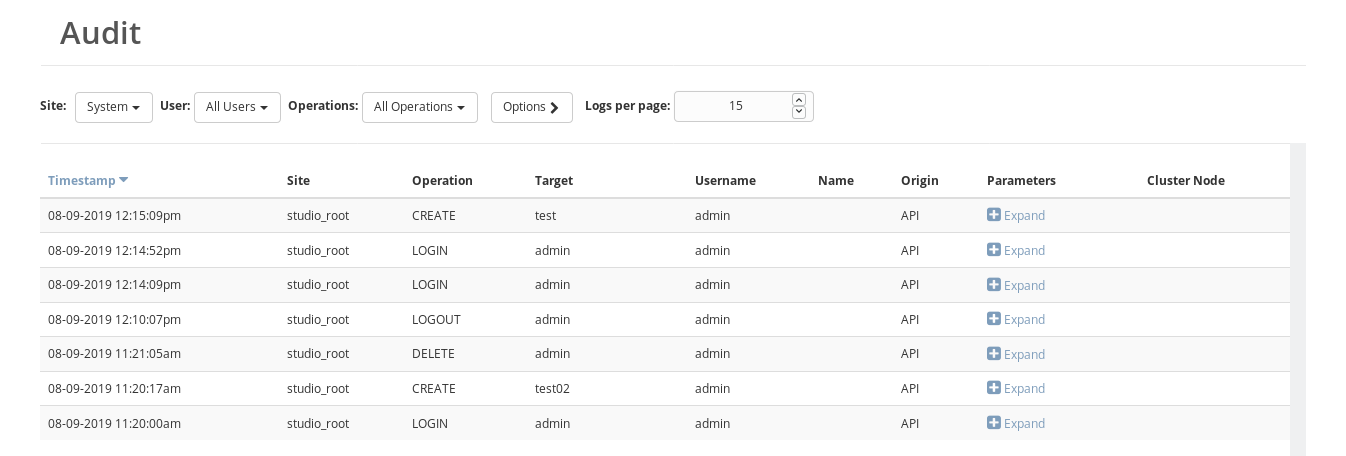Expand parameters for the test02 CREATE row
Viewport: 1346px width, 456px height.
pyautogui.click(x=1016, y=389)
